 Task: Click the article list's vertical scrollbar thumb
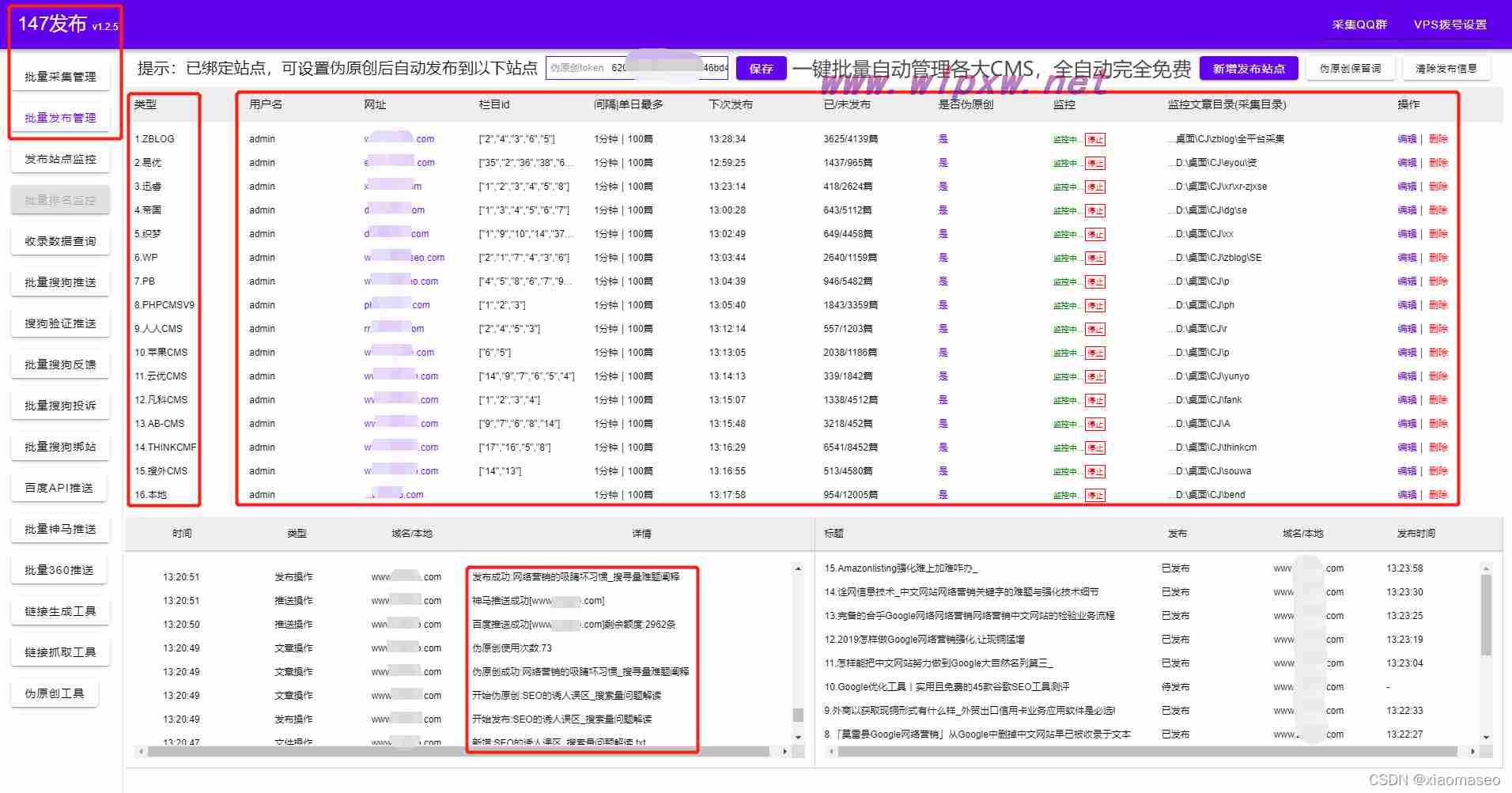[x=1486, y=615]
